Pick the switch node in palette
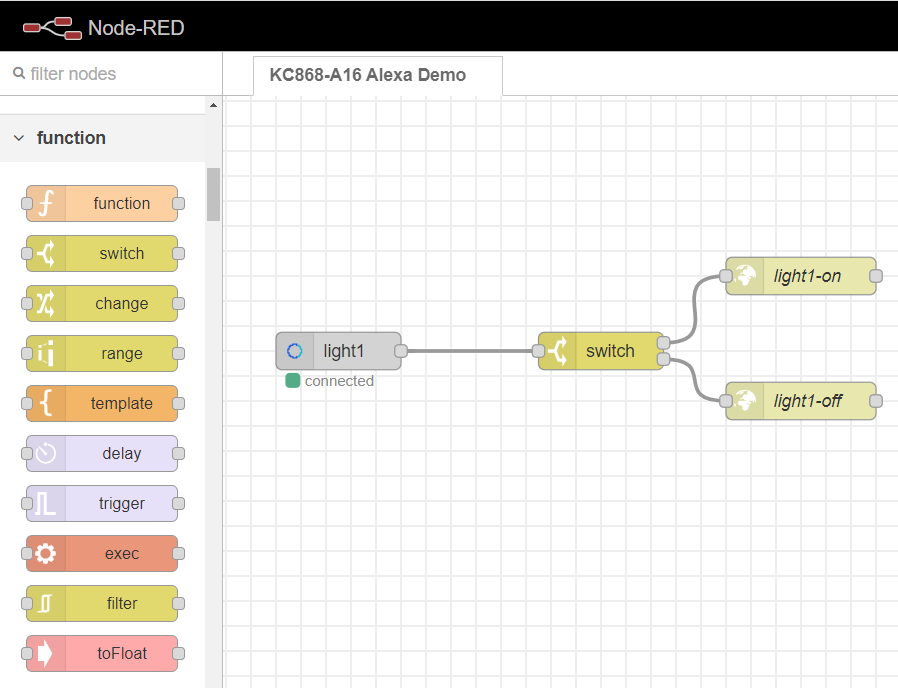 [x=102, y=253]
